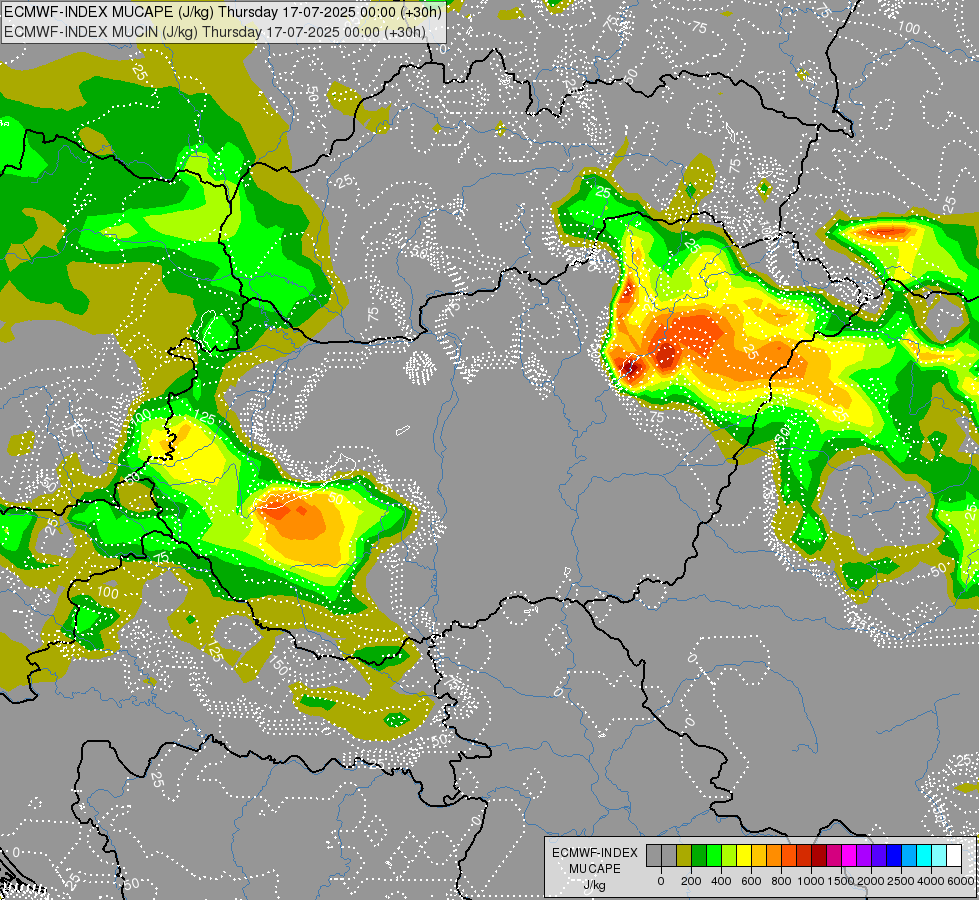Click the legend value 6000

(x=961, y=881)
